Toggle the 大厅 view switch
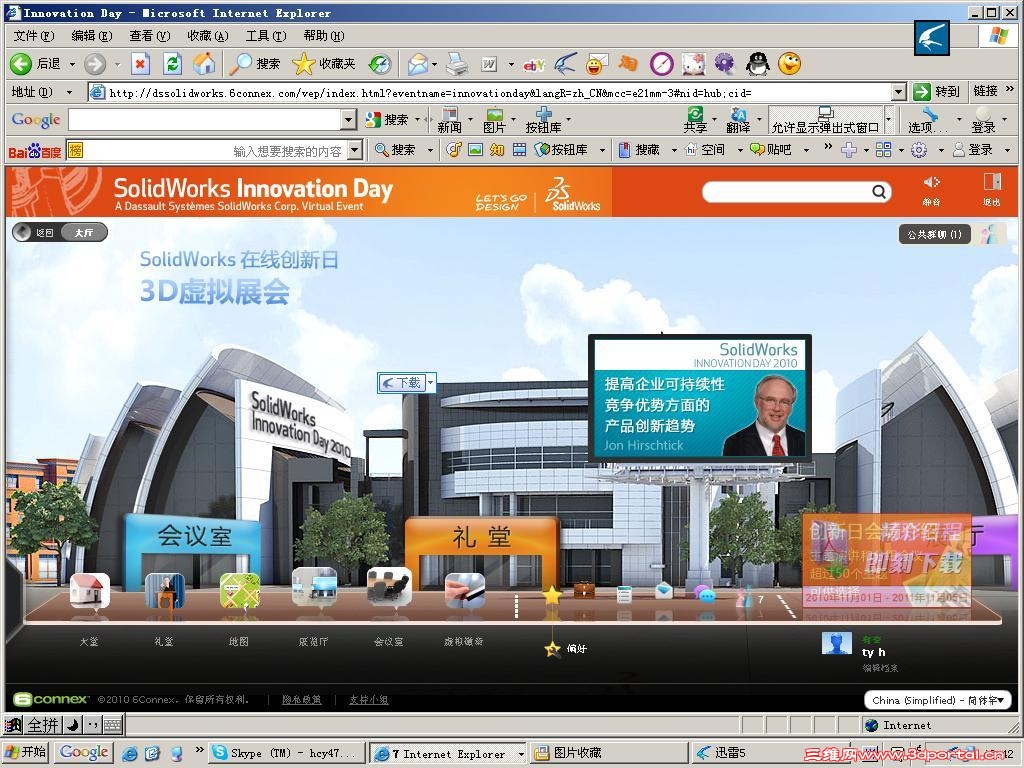This screenshot has height=768, width=1024. coord(84,232)
